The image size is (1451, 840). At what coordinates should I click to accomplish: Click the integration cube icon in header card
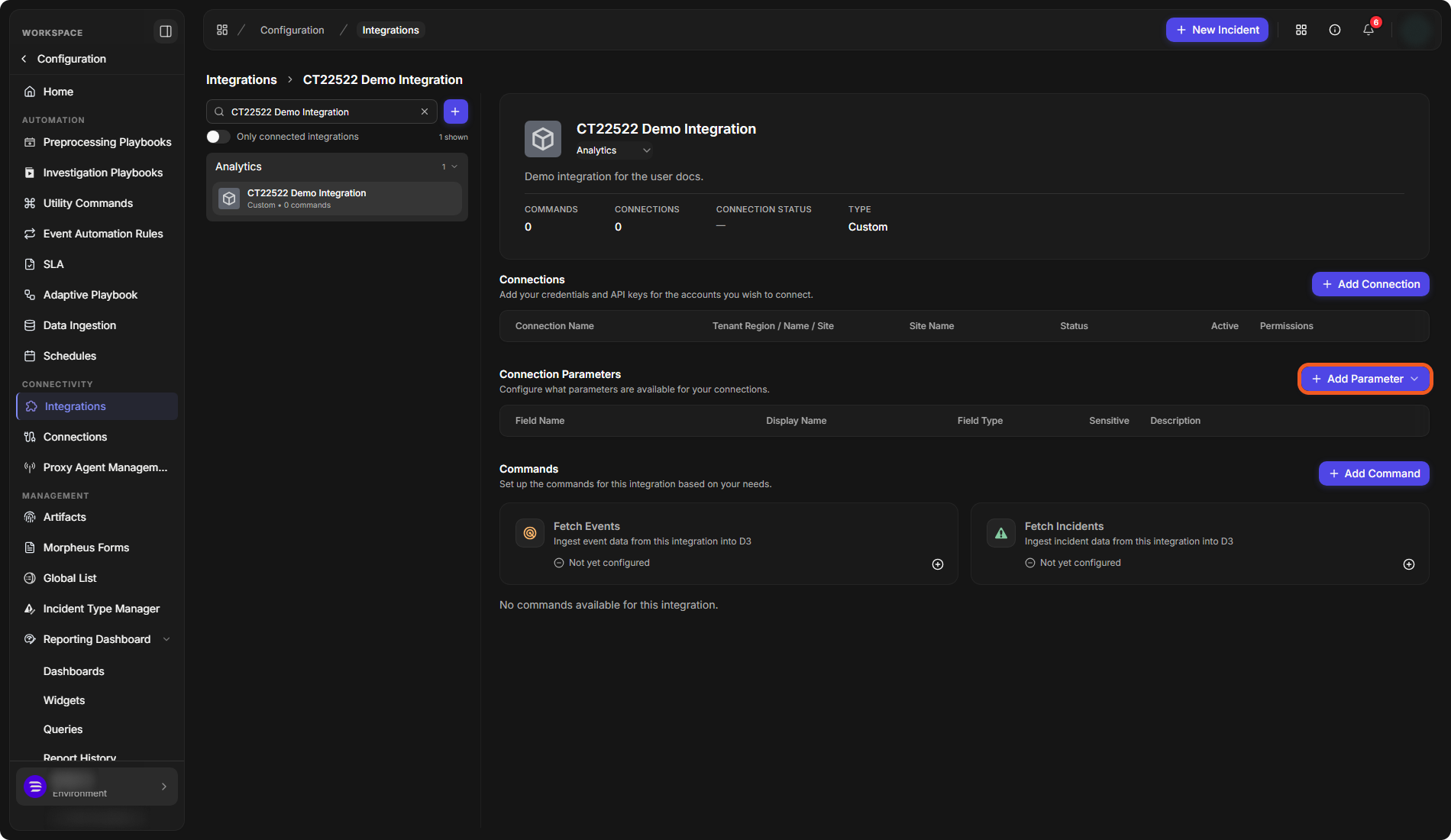point(543,139)
